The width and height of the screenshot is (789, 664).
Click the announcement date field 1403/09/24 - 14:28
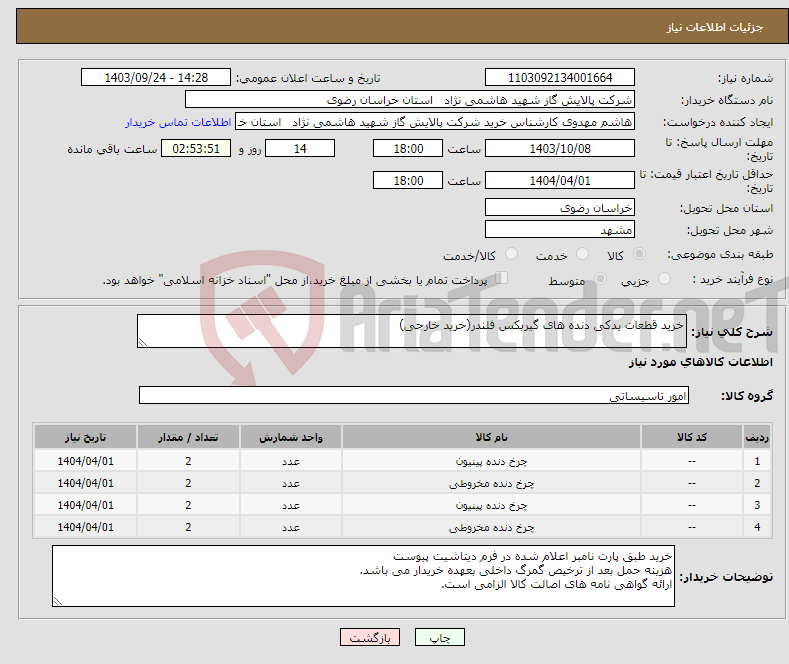tap(156, 77)
